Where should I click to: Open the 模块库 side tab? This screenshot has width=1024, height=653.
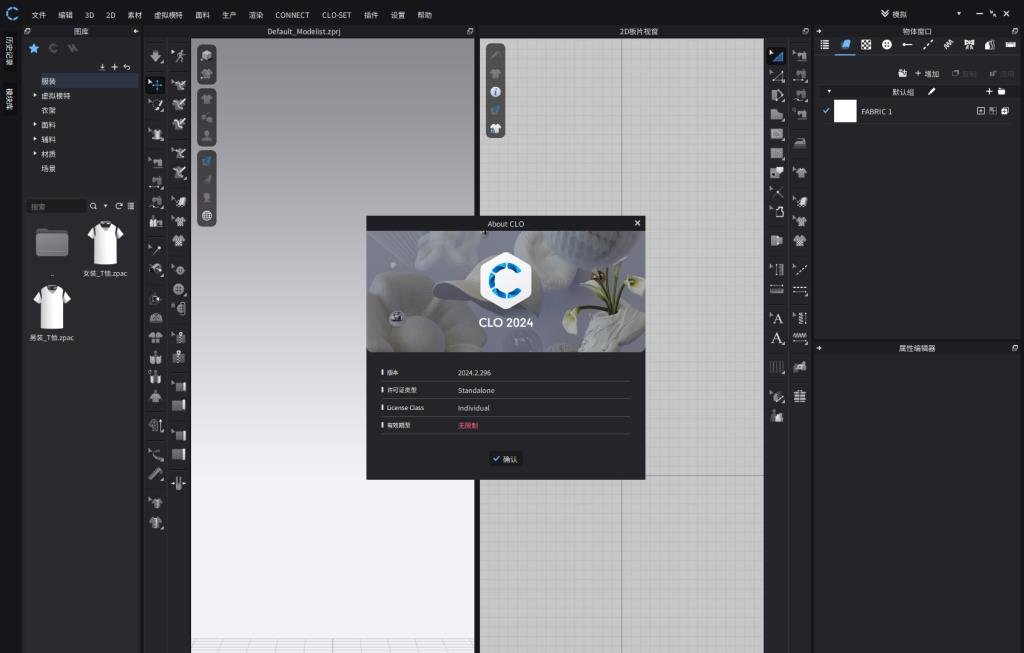pos(9,99)
